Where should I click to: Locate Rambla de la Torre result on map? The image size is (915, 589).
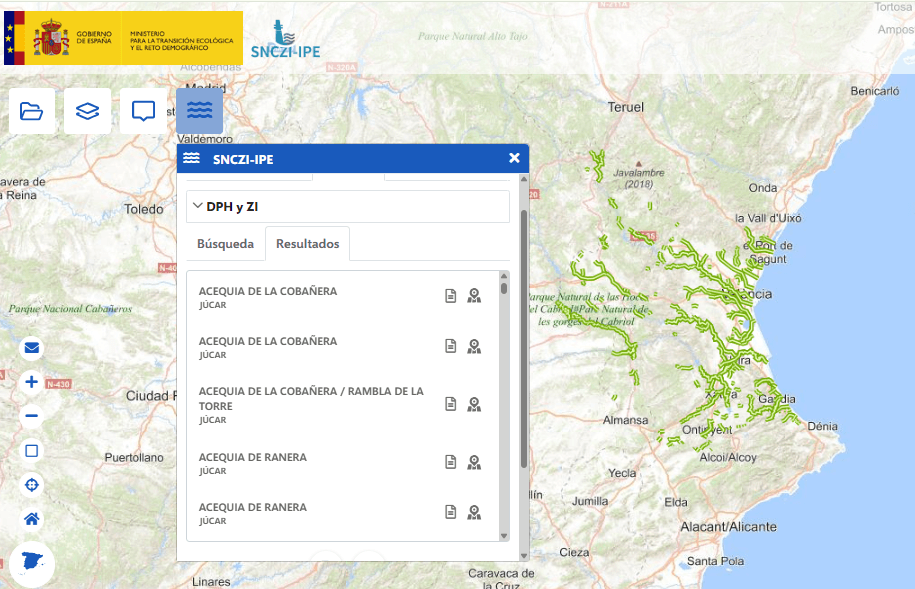pos(474,404)
